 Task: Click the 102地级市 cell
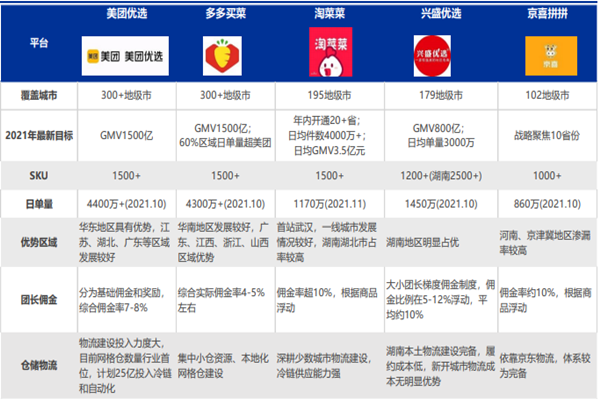coord(547,95)
